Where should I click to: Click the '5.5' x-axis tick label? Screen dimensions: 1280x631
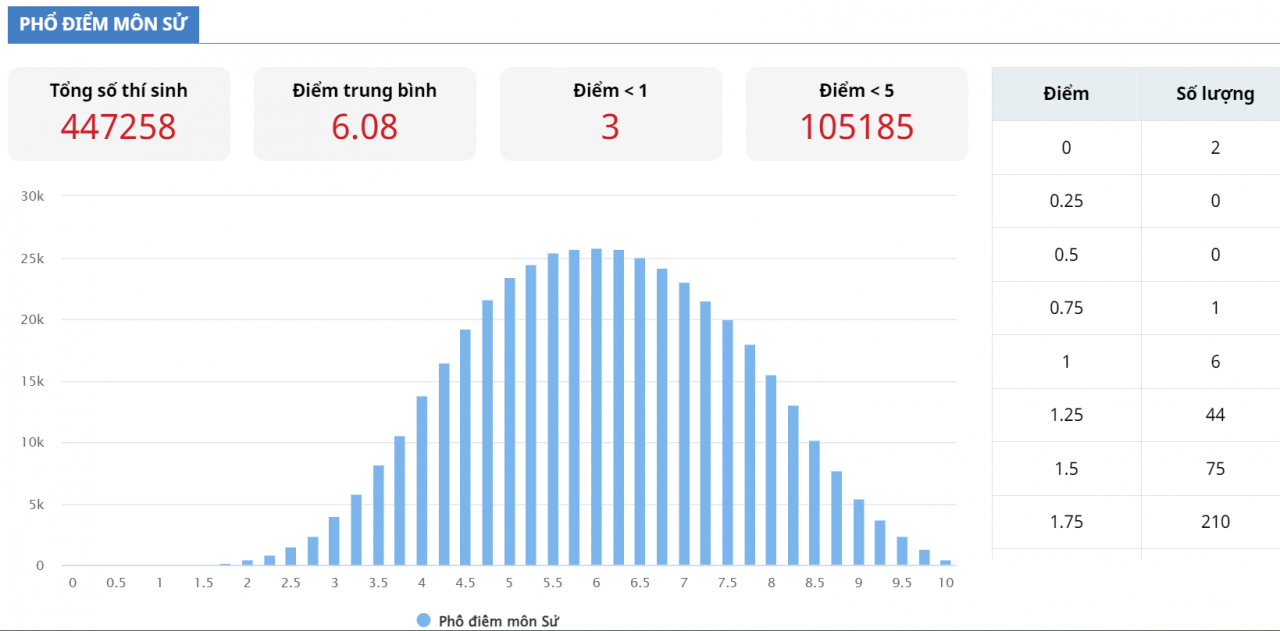553,583
